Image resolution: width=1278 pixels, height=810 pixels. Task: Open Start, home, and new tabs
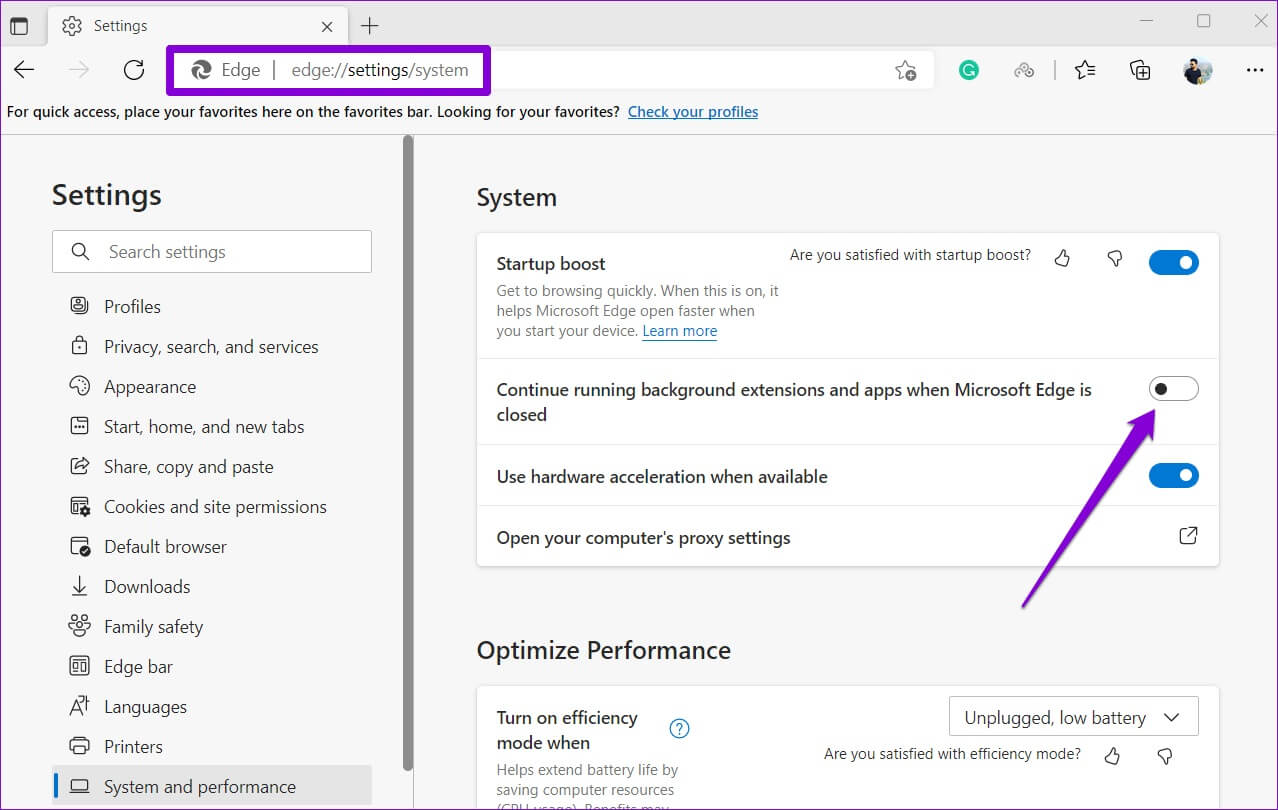(x=212, y=426)
